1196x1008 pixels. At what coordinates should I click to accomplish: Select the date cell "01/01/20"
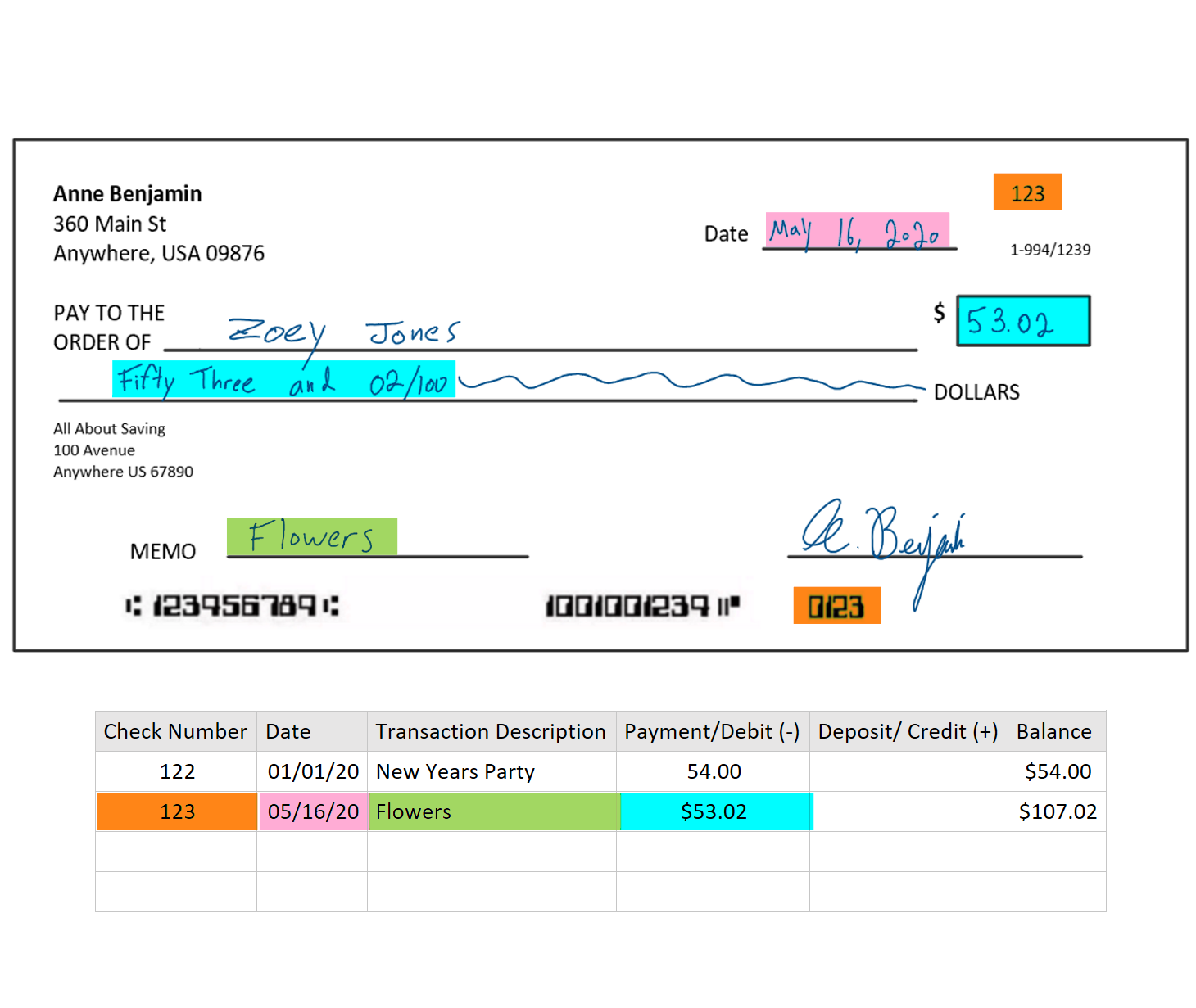tap(313, 771)
